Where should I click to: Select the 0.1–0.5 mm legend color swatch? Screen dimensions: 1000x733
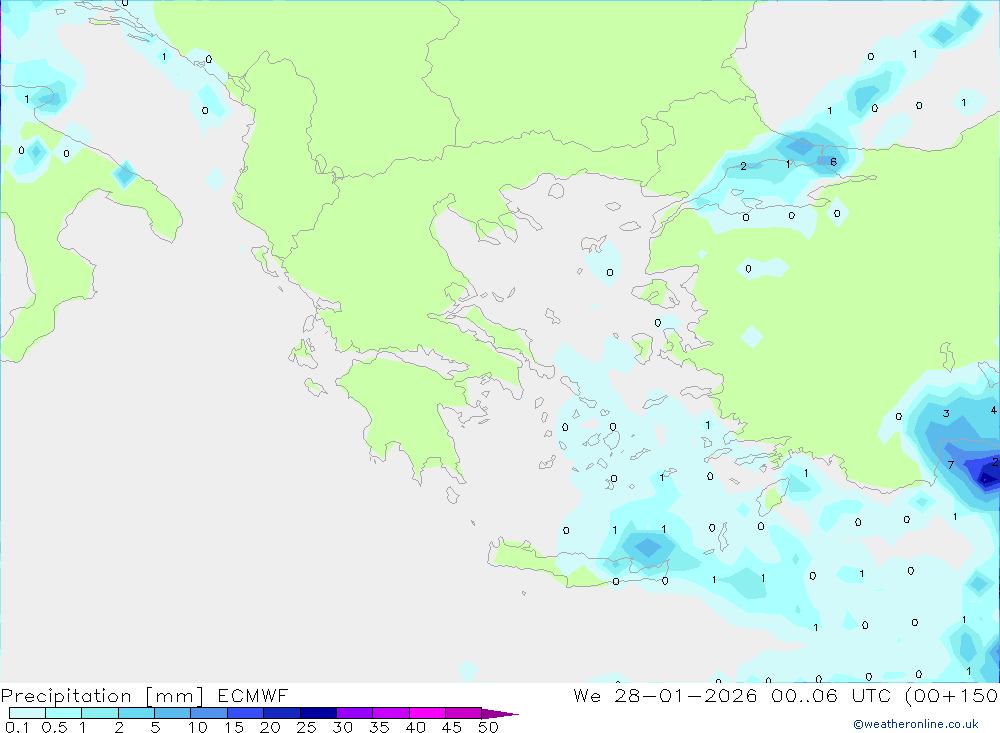click(27, 713)
